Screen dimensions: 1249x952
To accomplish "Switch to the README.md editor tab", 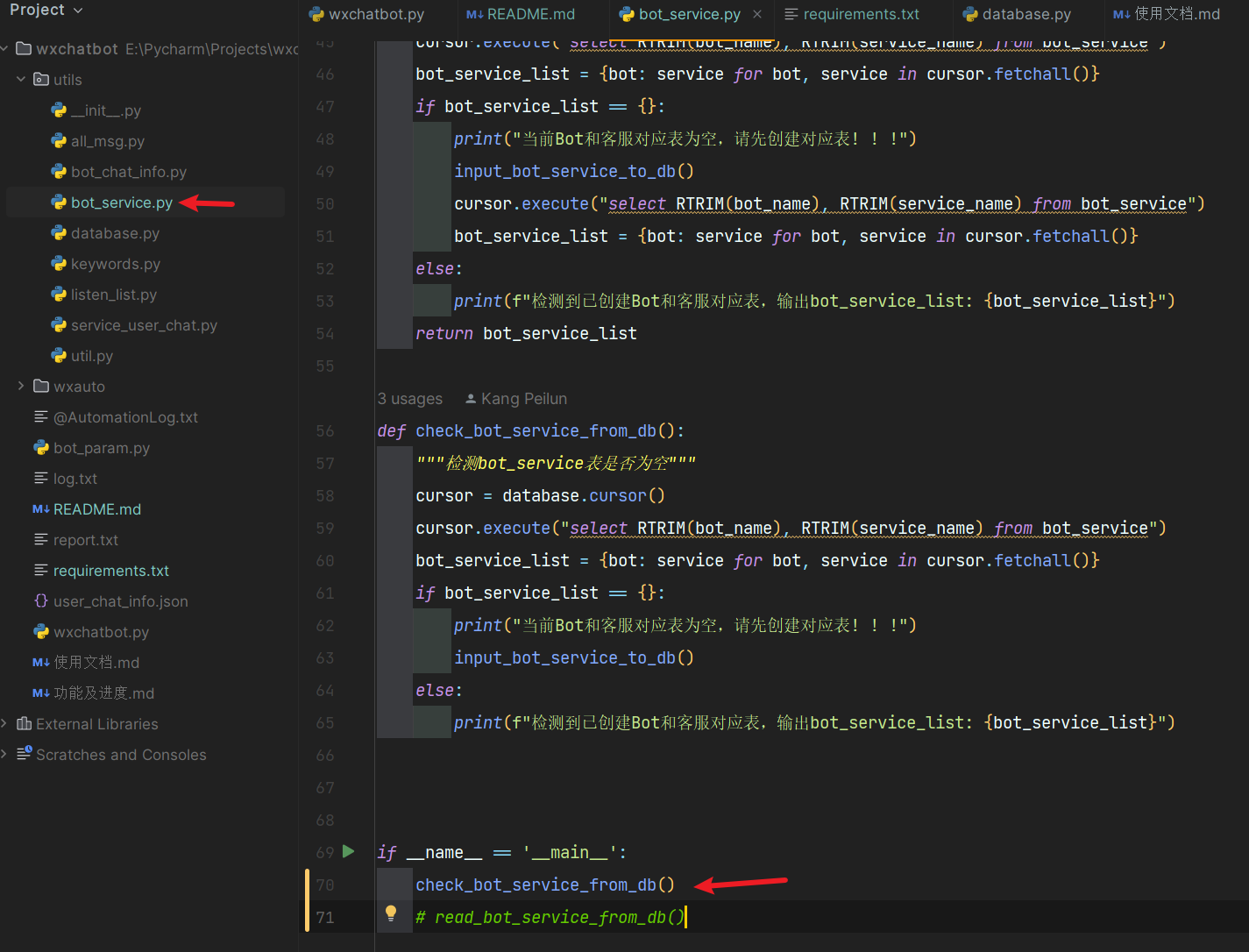I will pyautogui.click(x=521, y=14).
